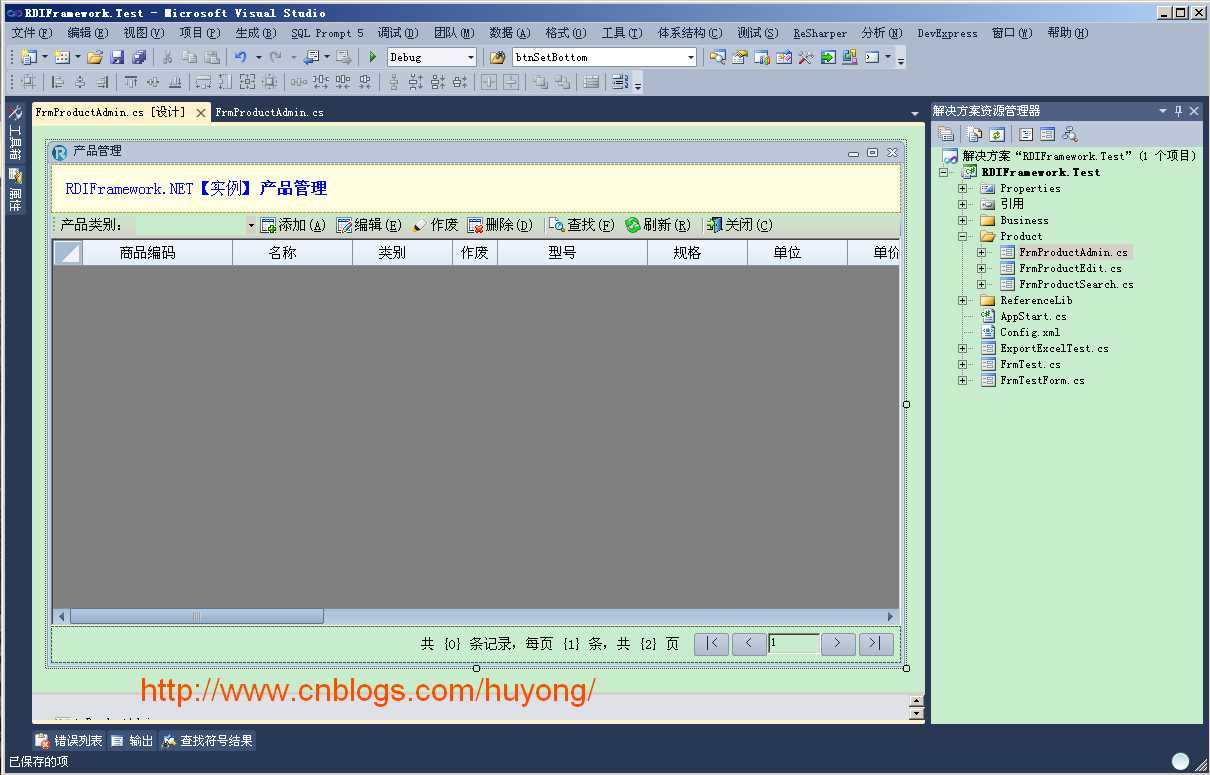Click the Bring to Front layout icon

[x=540, y=82]
